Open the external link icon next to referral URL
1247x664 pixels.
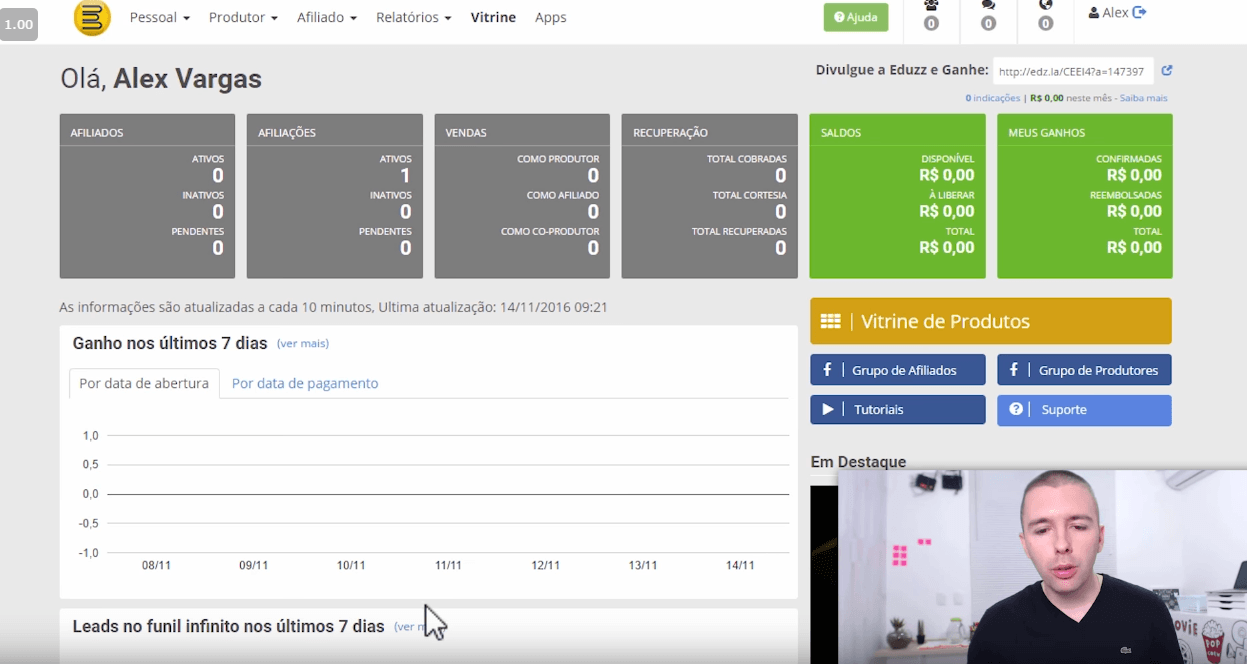pos(1167,71)
